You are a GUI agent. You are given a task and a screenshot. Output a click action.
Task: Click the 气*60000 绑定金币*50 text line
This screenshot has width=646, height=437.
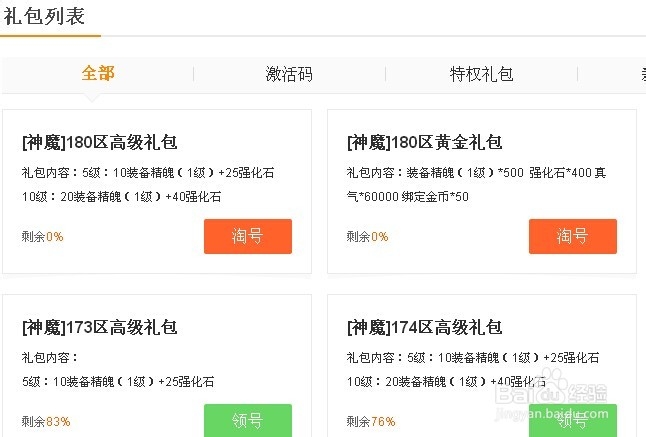(408, 196)
